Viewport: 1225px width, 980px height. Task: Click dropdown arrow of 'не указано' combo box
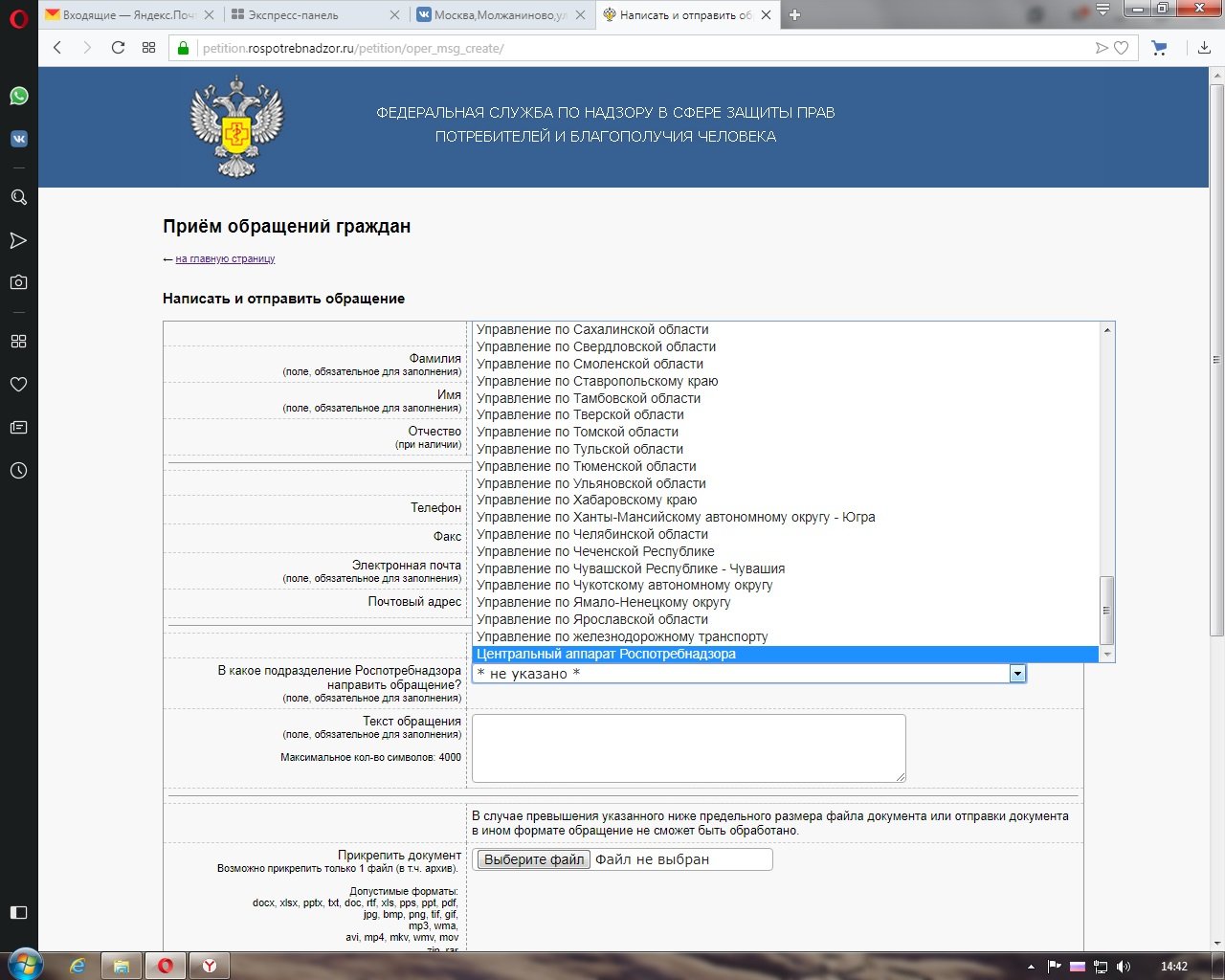pos(1017,674)
